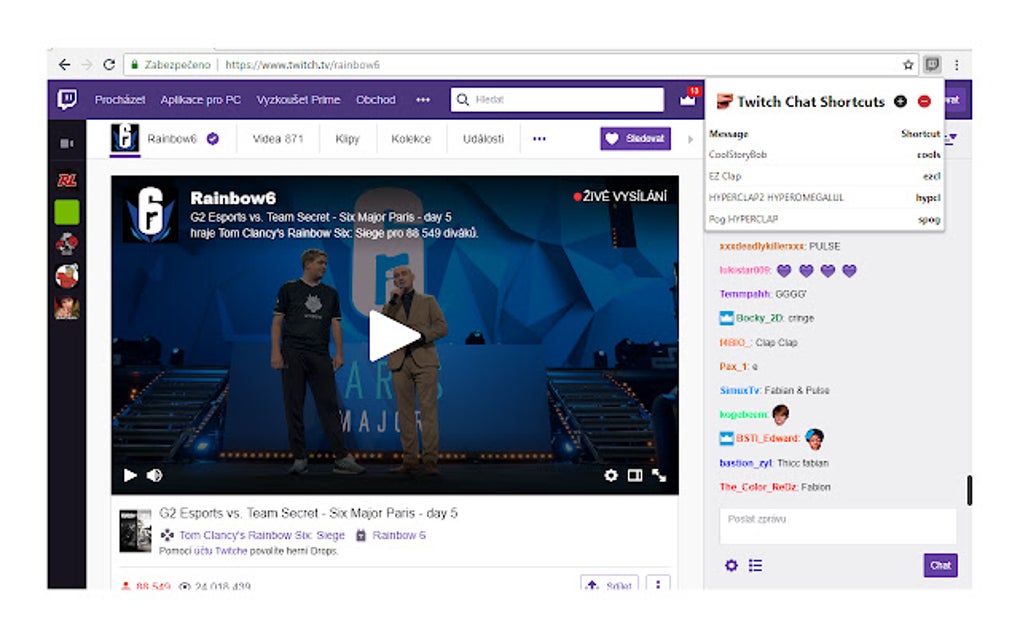Click the red remove shortcut icon
The height and width of the screenshot is (638, 1020).
(x=924, y=100)
